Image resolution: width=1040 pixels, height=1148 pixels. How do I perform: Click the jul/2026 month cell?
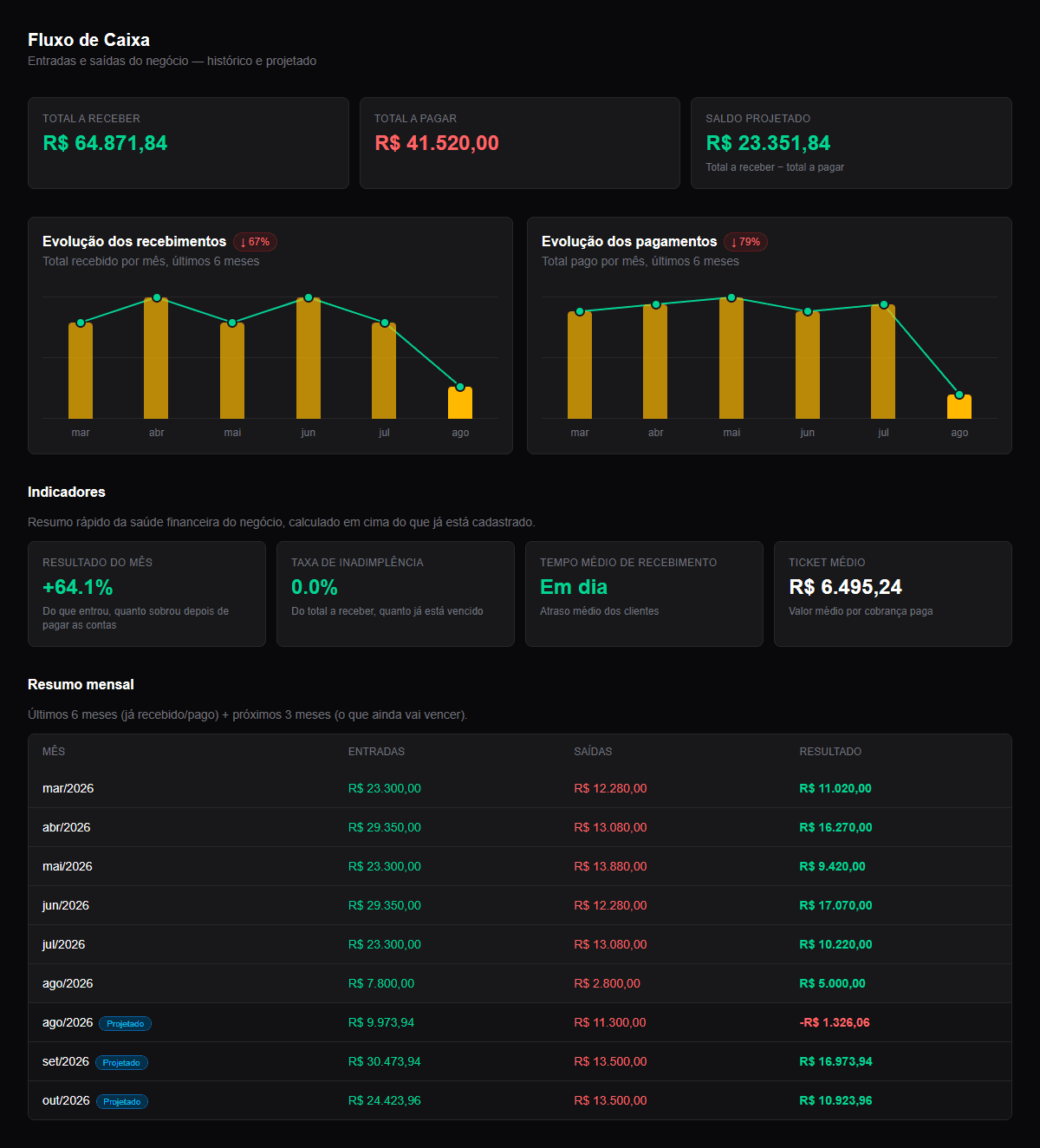click(63, 944)
